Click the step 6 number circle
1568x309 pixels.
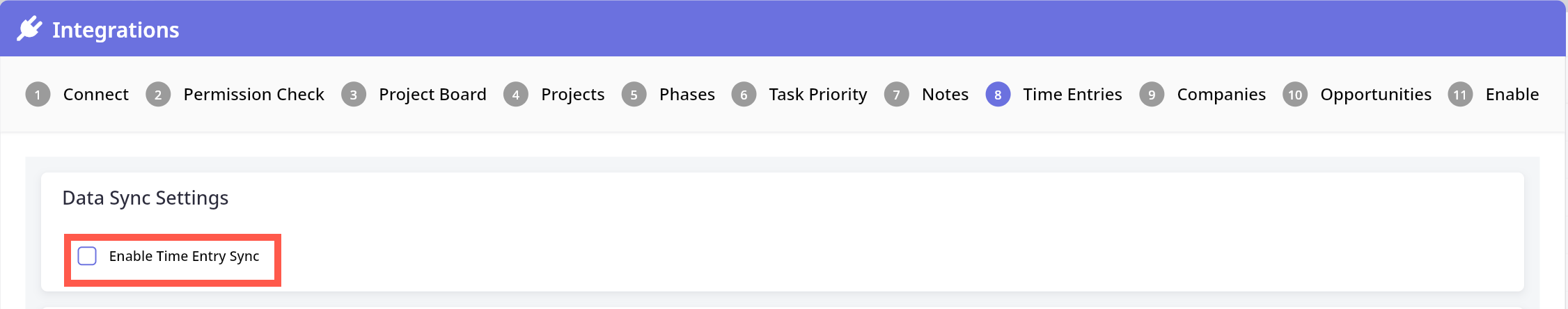pyautogui.click(x=744, y=95)
